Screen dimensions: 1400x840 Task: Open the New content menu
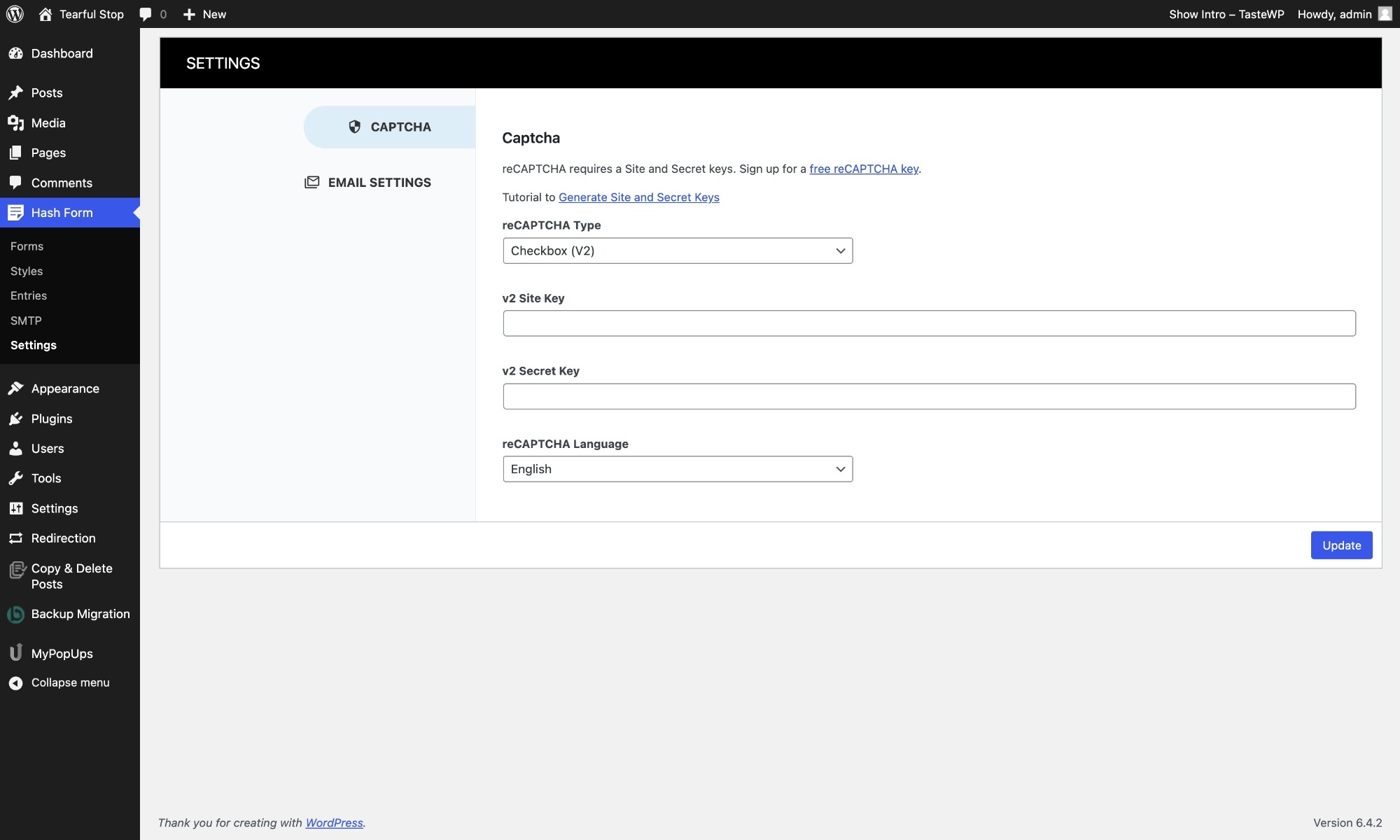coord(204,14)
